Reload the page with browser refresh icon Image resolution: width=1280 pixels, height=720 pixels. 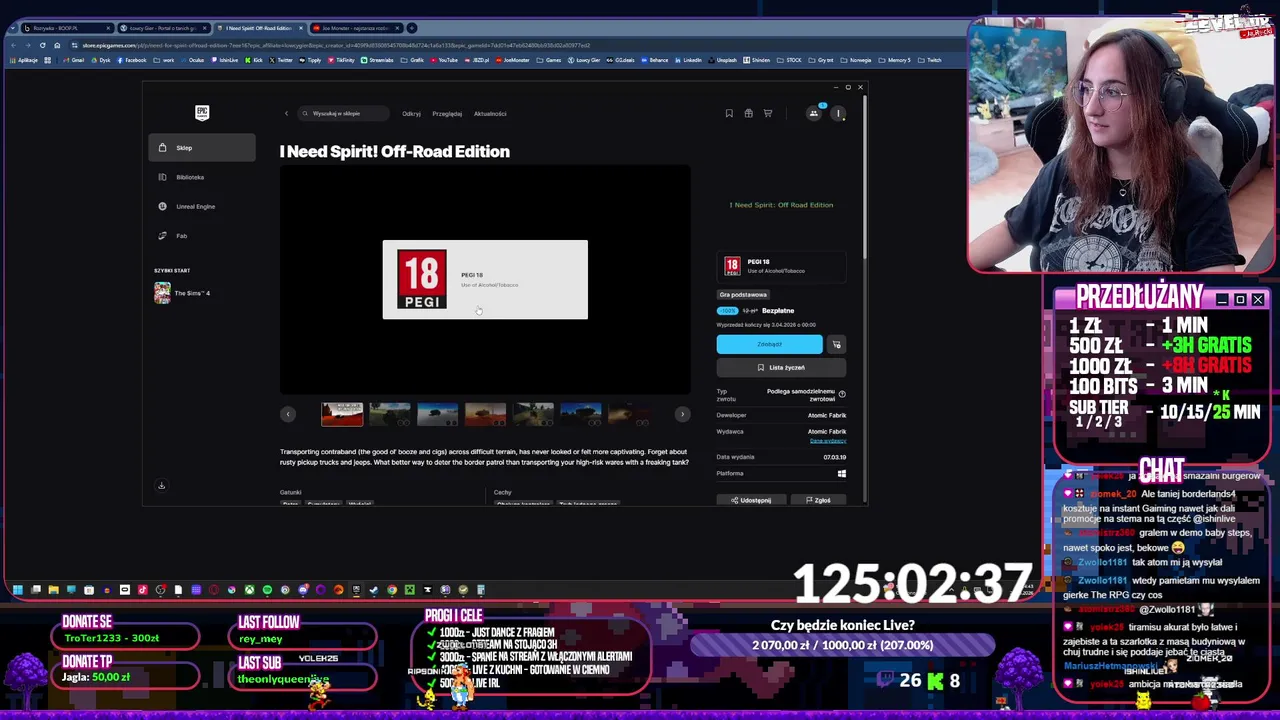coord(42,45)
